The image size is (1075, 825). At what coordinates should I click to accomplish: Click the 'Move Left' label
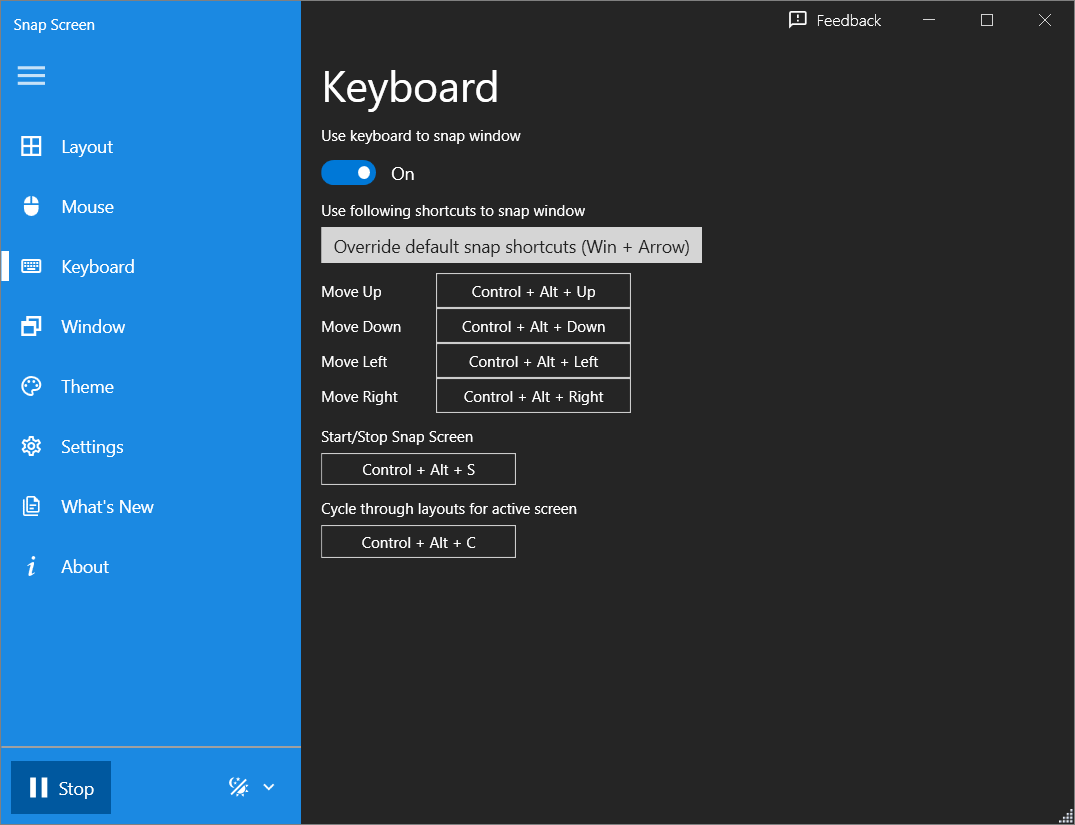pyautogui.click(x=354, y=361)
